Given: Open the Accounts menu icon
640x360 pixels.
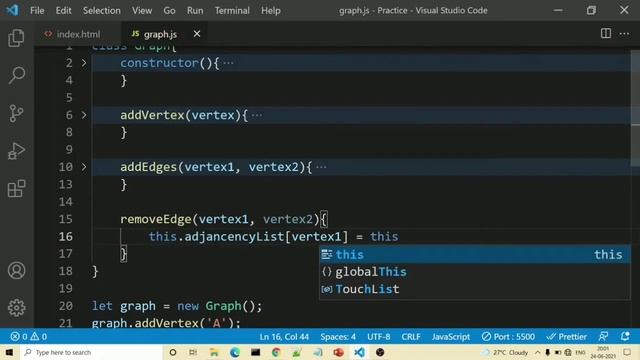Looking at the screenshot, I should 16,271.
